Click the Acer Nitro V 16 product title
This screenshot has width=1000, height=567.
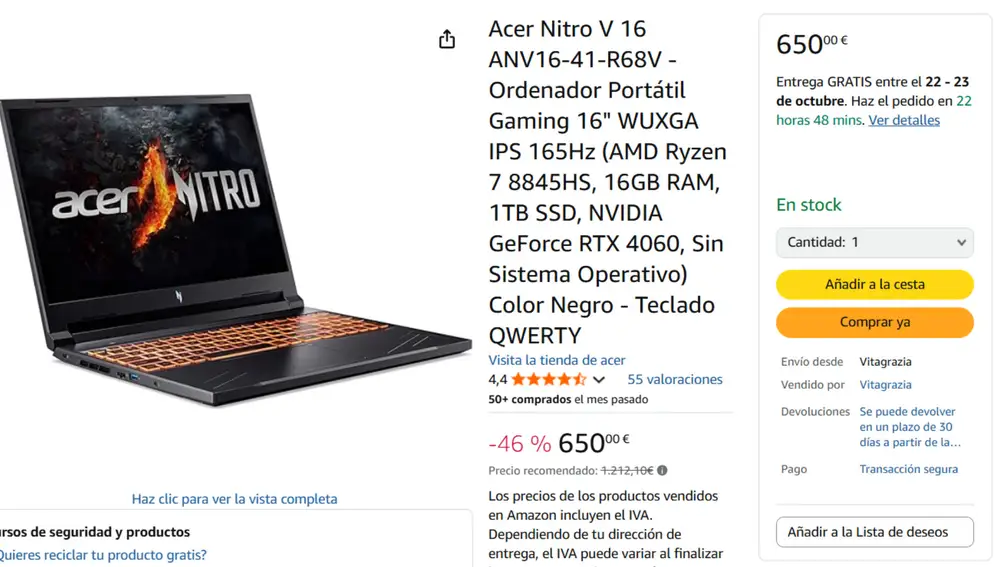tap(608, 182)
